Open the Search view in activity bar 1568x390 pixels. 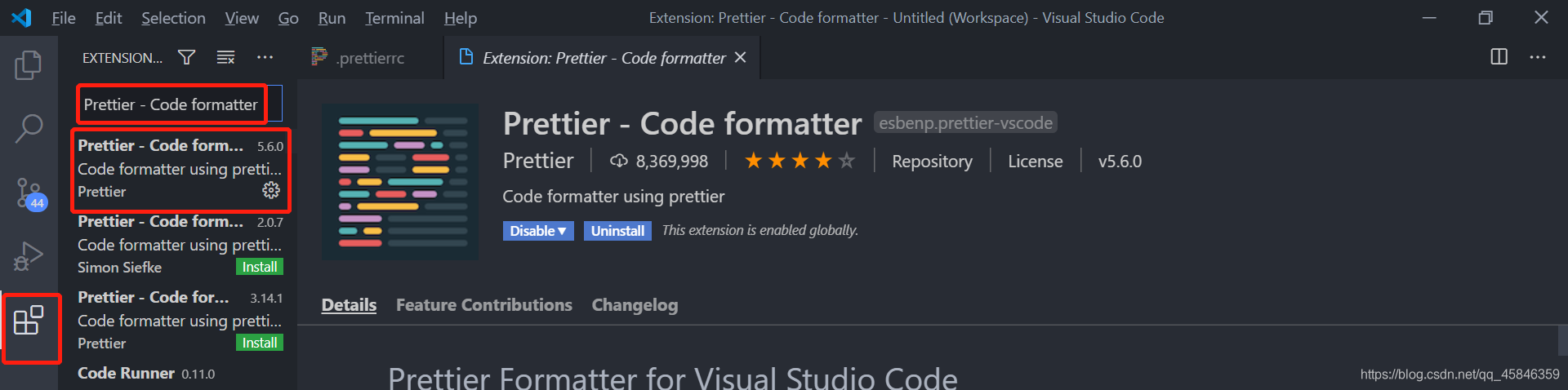(x=29, y=128)
